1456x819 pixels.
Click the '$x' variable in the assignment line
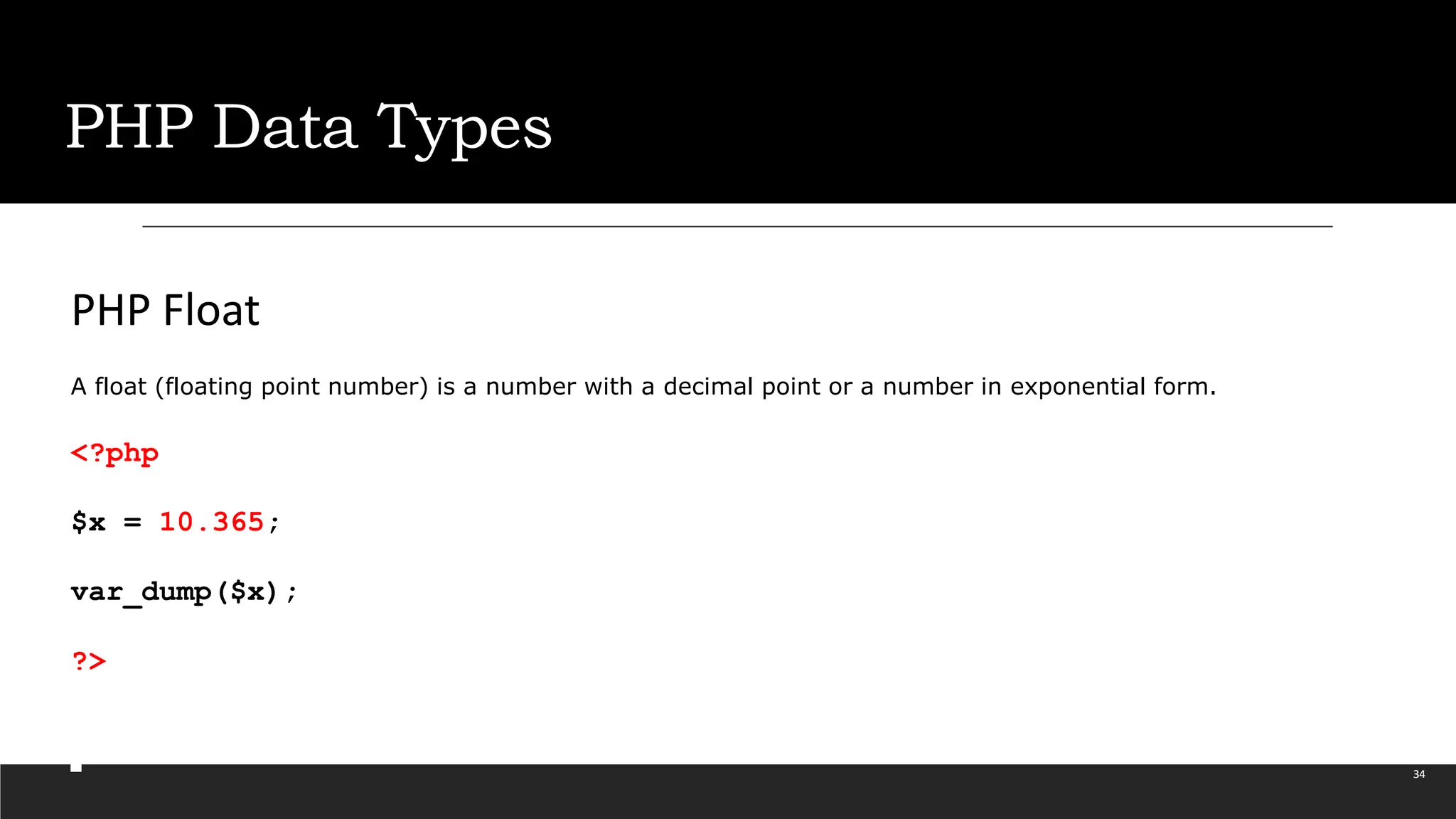click(x=88, y=523)
